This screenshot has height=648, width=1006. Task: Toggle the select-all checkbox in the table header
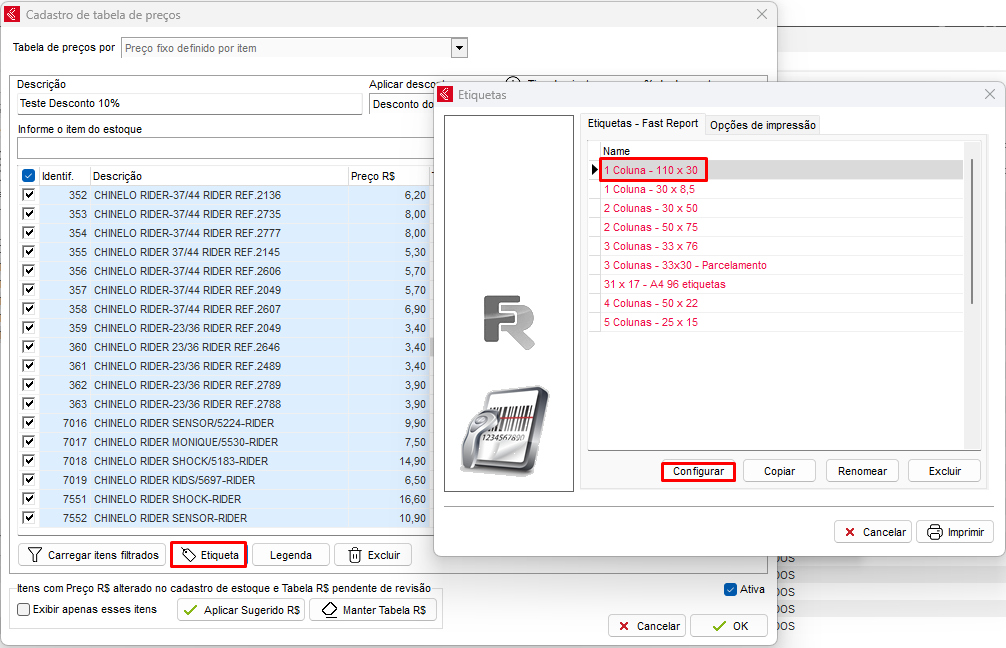click(29, 176)
